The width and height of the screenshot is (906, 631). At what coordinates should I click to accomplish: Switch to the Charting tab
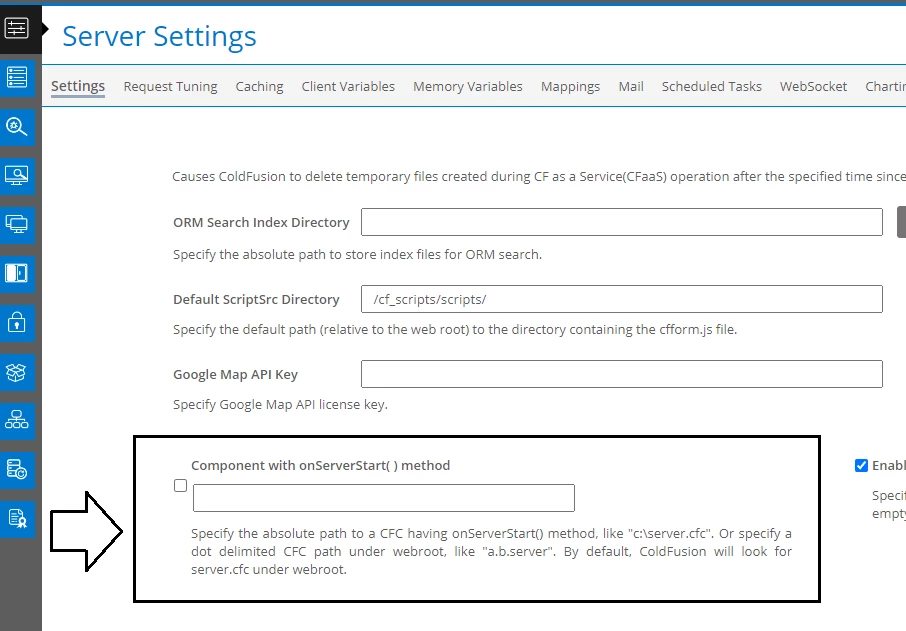(x=885, y=86)
